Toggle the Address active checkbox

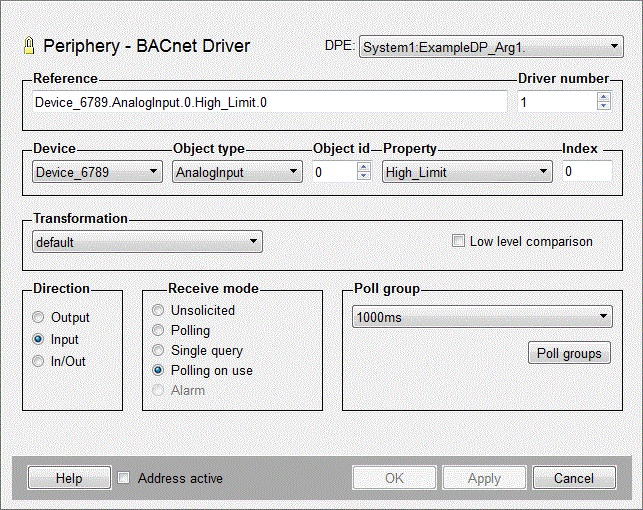[x=124, y=478]
